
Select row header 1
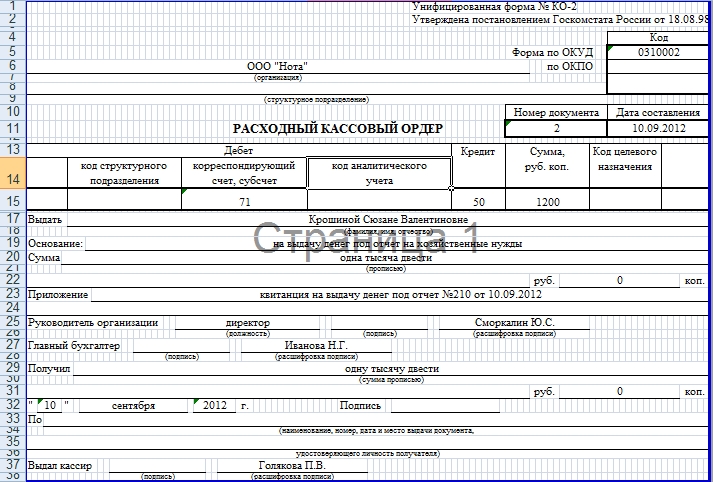[x=13, y=6]
